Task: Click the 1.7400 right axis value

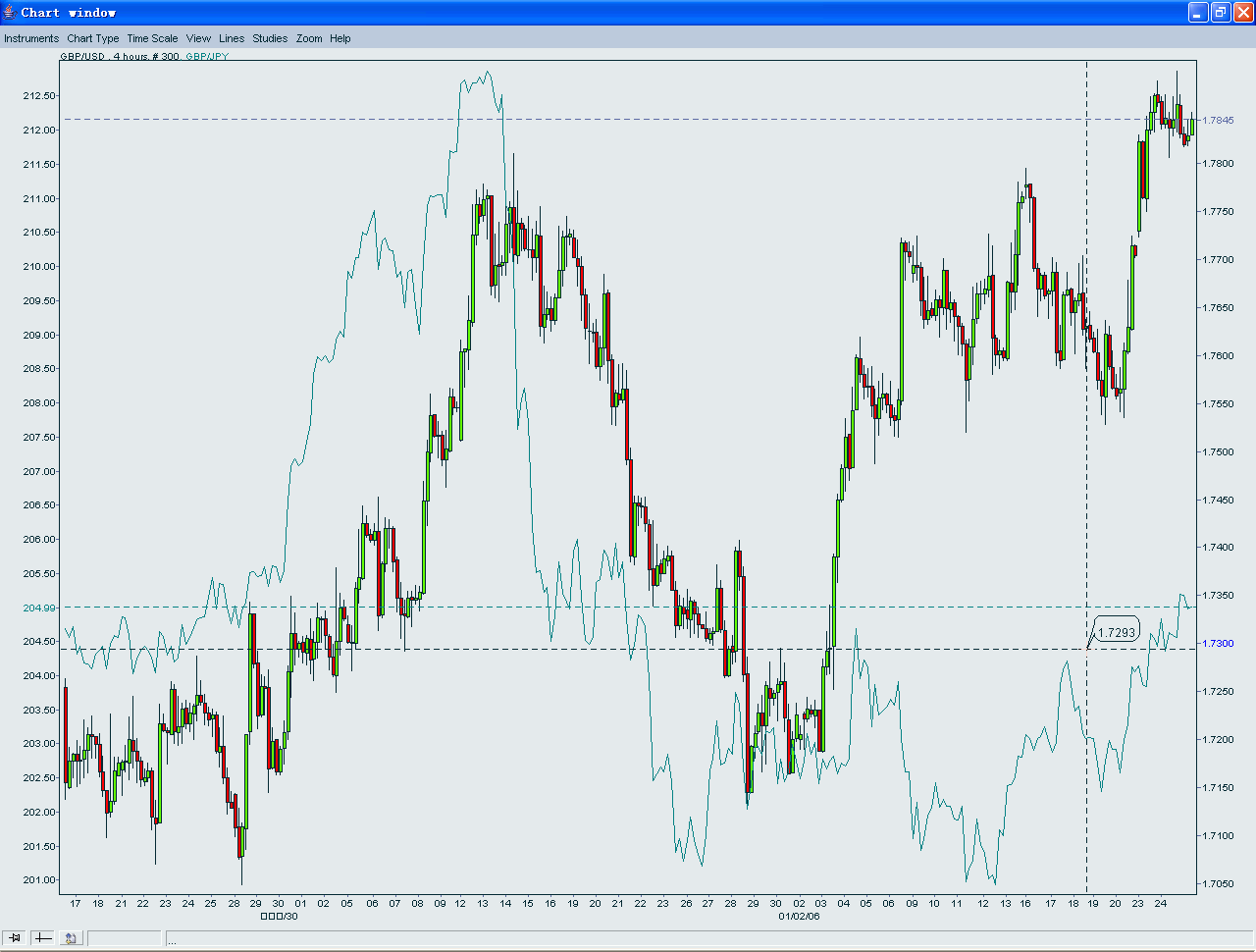Action: click(1219, 548)
